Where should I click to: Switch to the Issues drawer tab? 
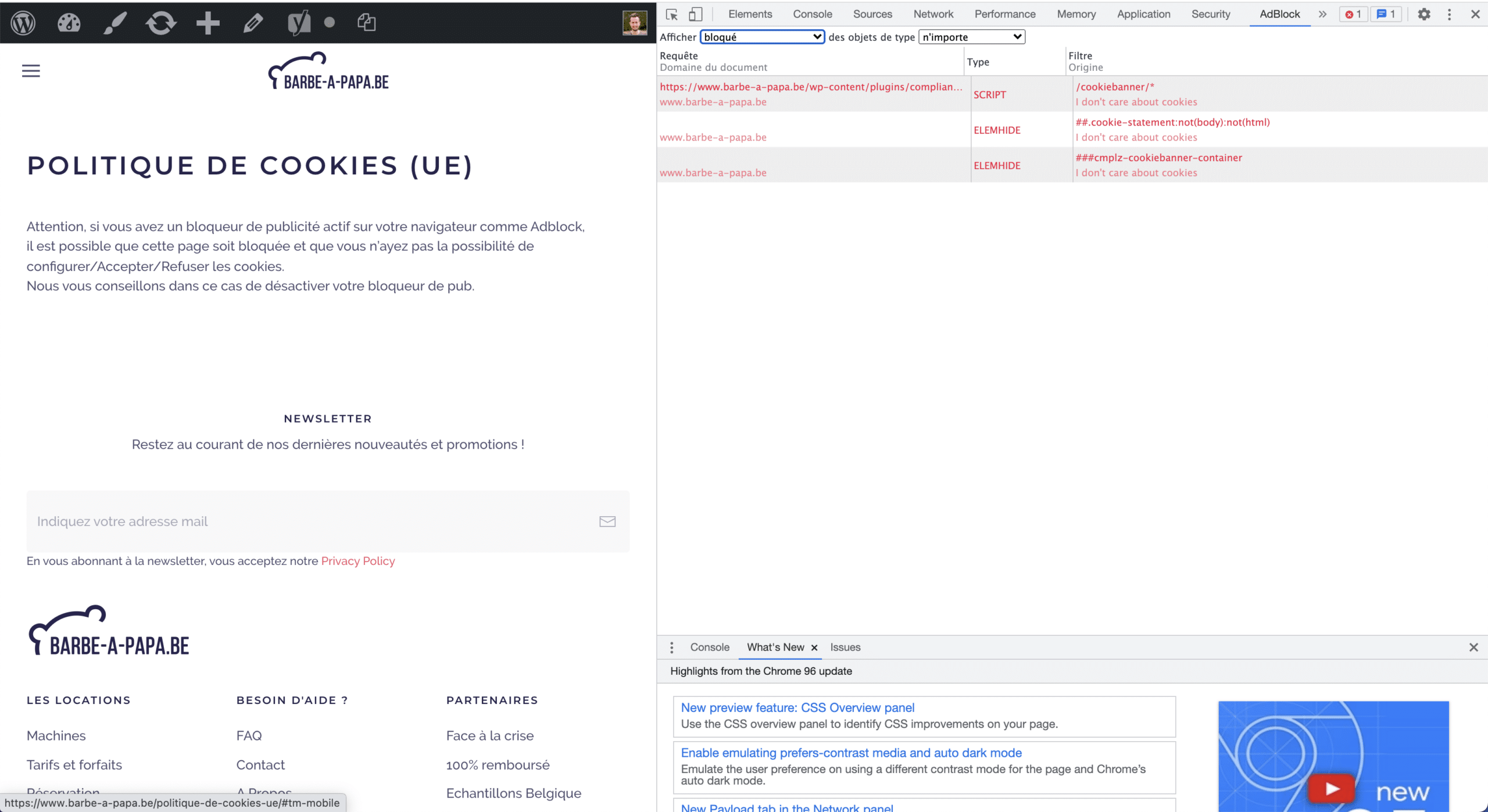(845, 647)
